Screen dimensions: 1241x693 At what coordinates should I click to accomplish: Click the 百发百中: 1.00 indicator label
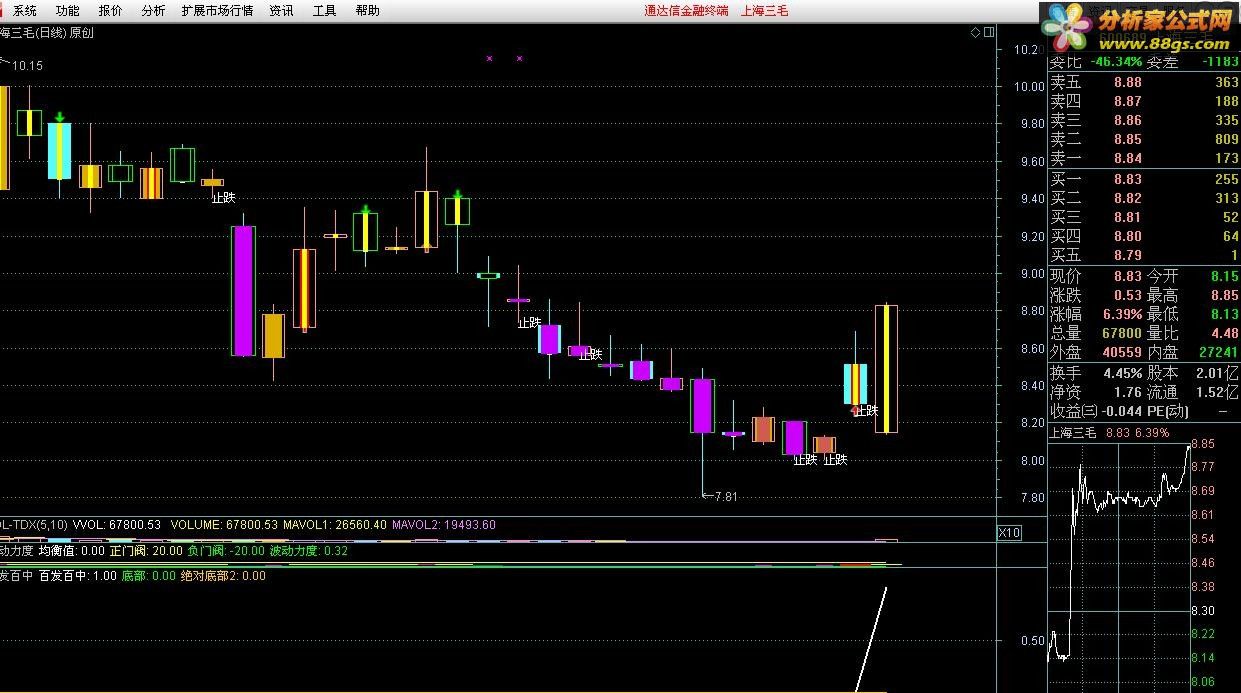coord(77,576)
